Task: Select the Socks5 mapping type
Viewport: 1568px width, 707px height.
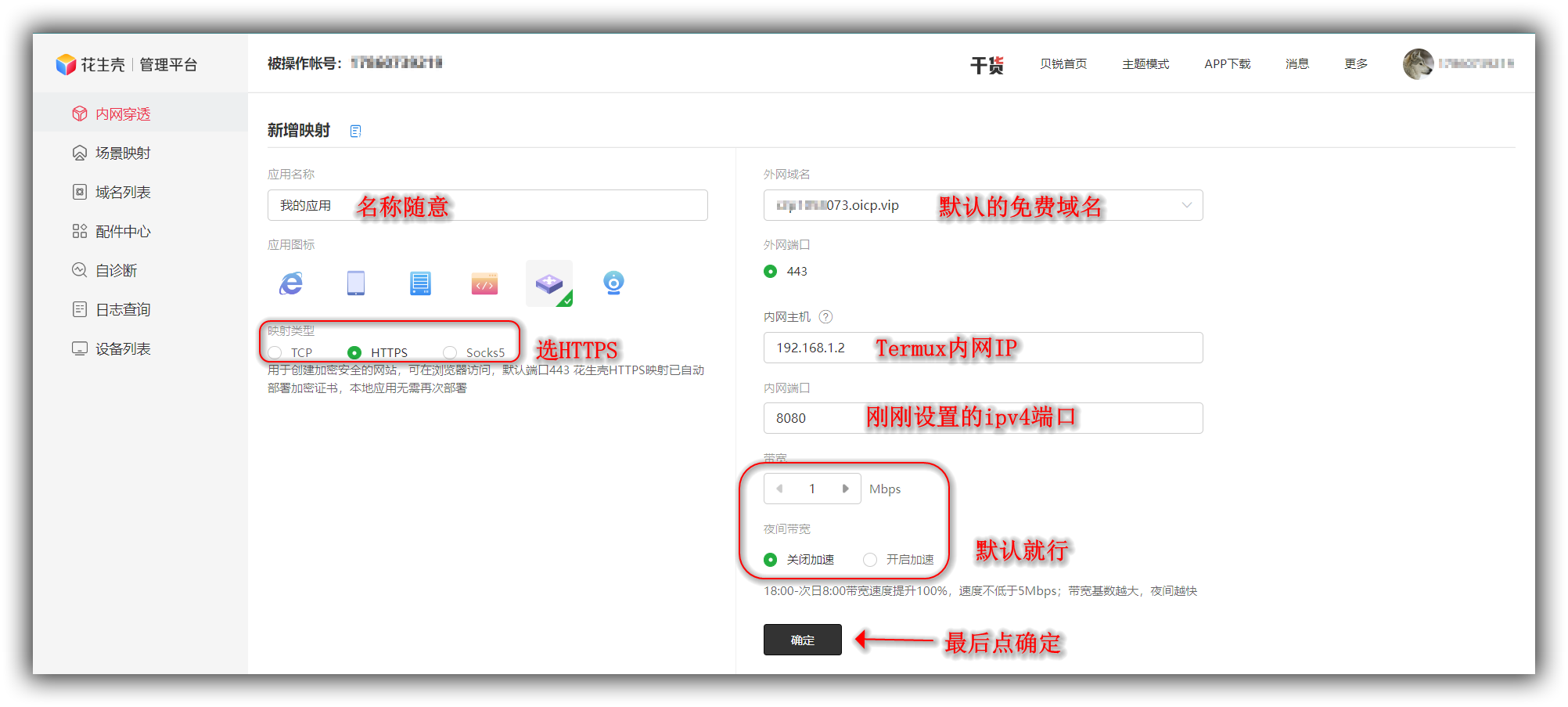Action: pos(450,353)
